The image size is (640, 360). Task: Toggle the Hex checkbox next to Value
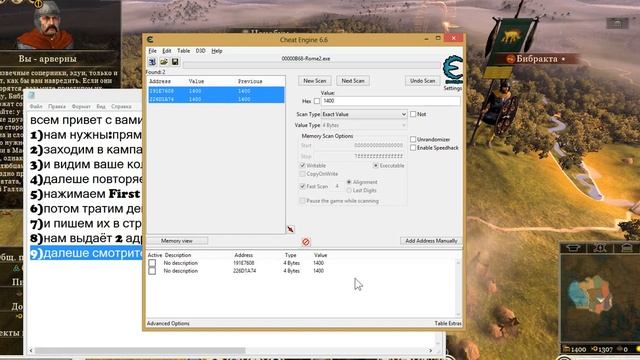click(x=317, y=101)
